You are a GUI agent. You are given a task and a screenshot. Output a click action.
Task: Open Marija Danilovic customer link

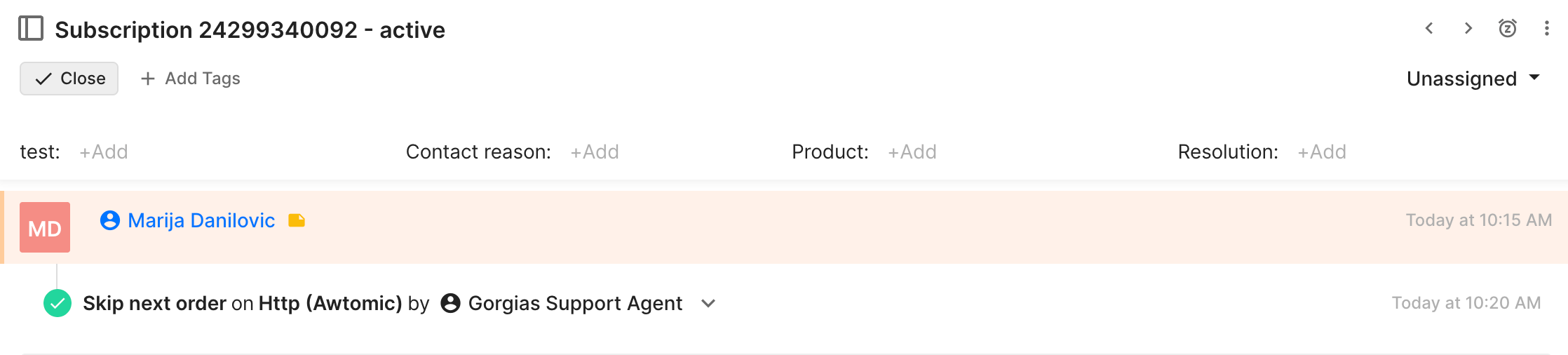click(x=201, y=220)
